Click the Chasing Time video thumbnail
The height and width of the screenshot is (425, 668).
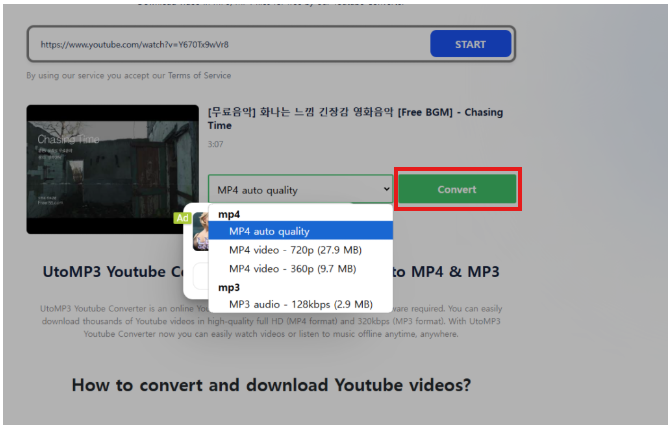coord(112,169)
